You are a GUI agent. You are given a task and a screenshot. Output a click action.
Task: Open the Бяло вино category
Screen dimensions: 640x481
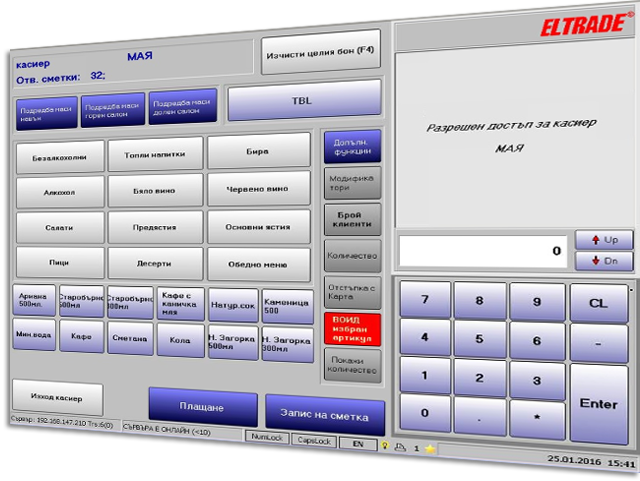[x=155, y=190]
